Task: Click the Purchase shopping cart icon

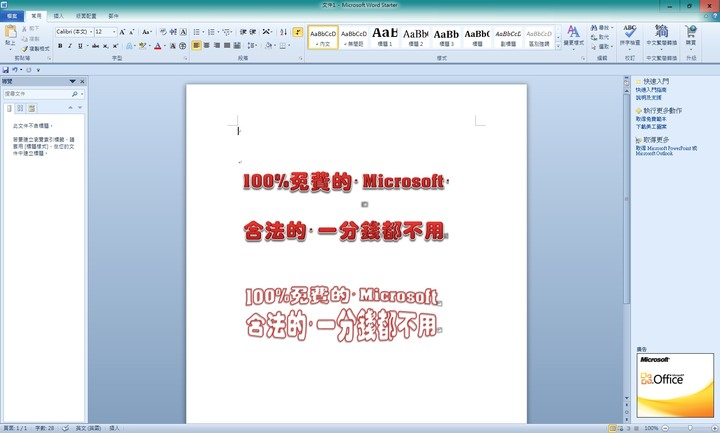Action: click(x=691, y=31)
